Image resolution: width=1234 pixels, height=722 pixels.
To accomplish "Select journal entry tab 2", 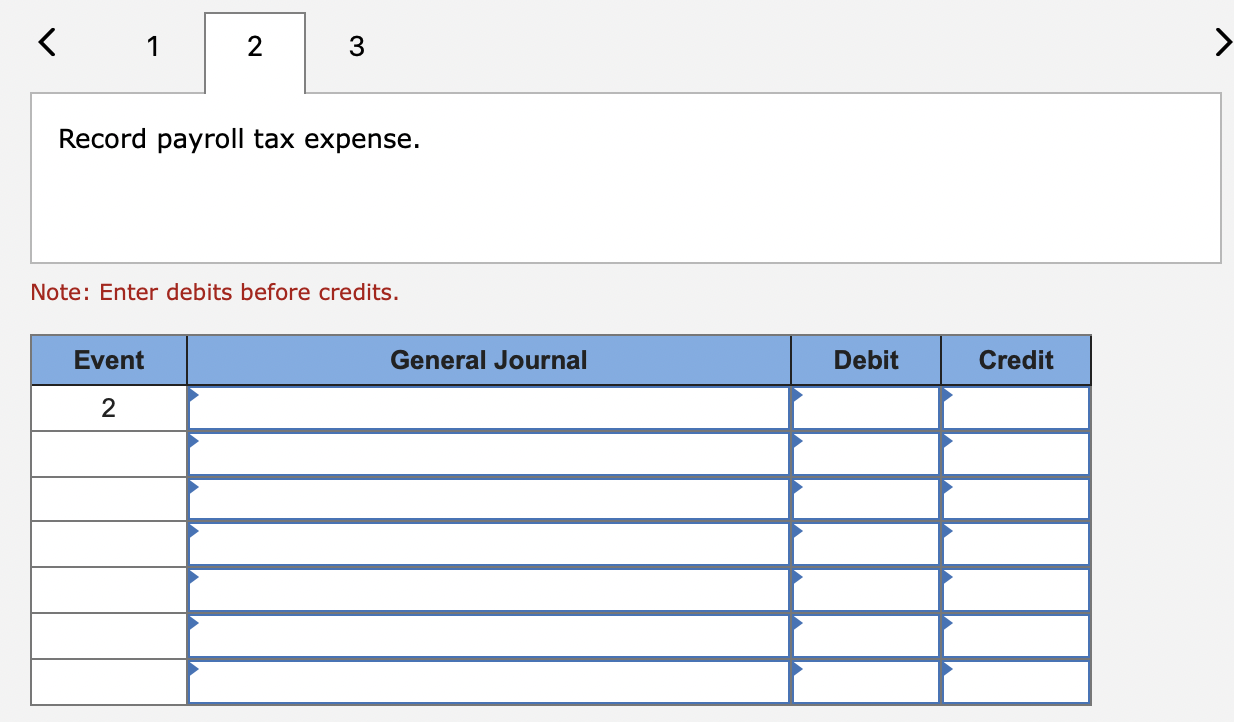I will 255,53.
